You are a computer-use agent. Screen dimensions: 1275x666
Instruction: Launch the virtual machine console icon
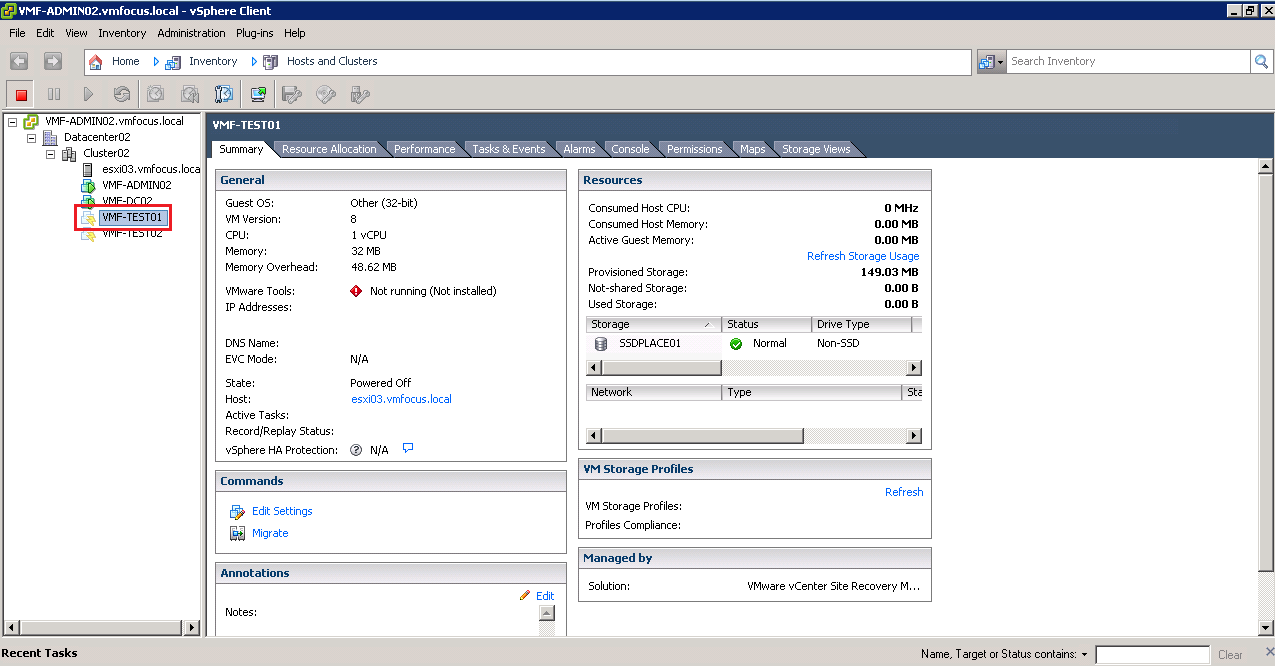[x=259, y=95]
